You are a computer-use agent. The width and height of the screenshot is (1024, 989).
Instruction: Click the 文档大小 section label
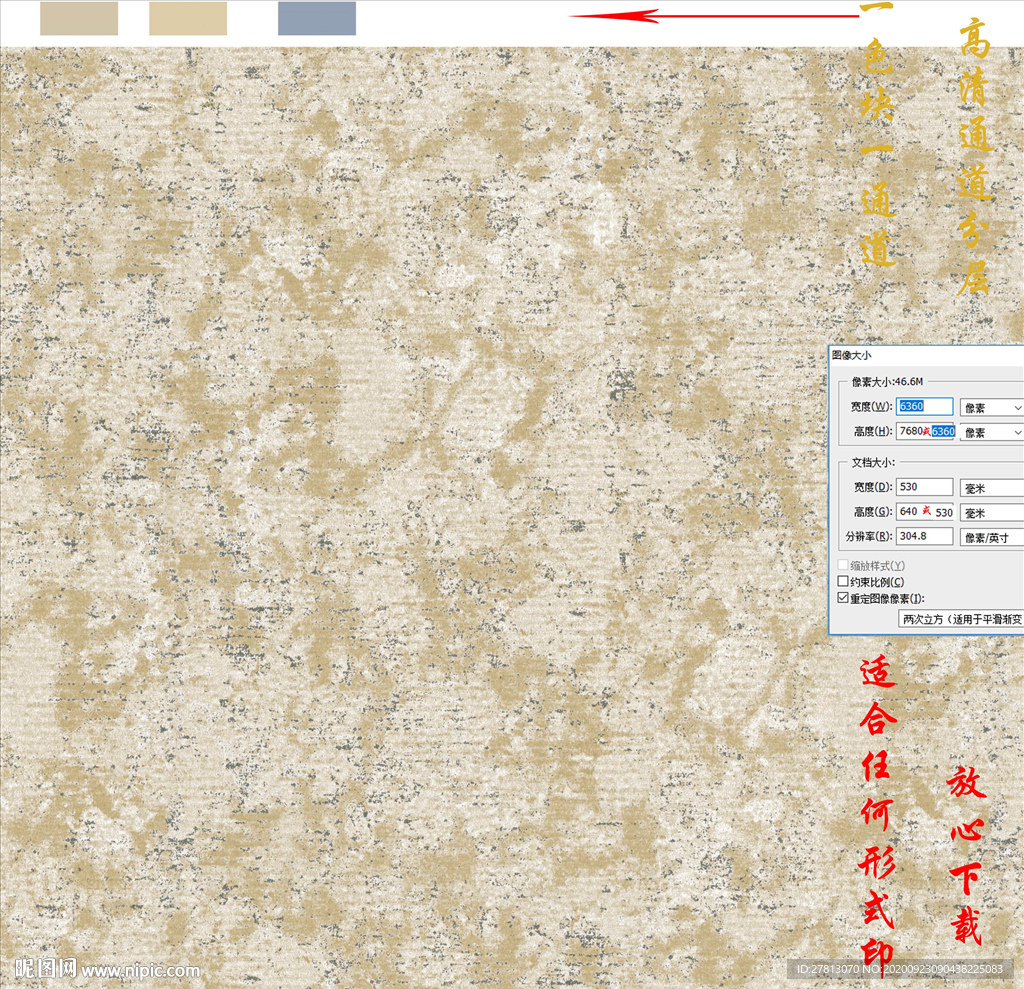click(x=873, y=462)
